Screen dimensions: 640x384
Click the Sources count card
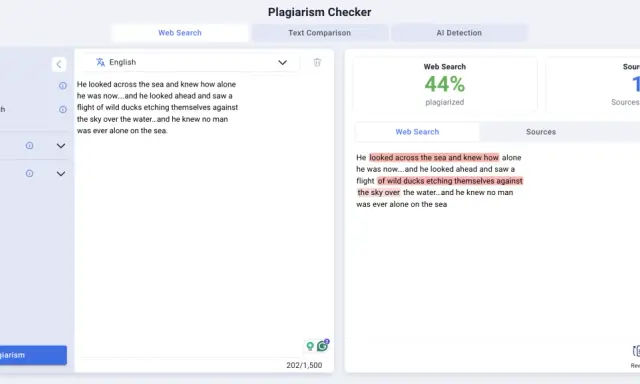coord(593,84)
